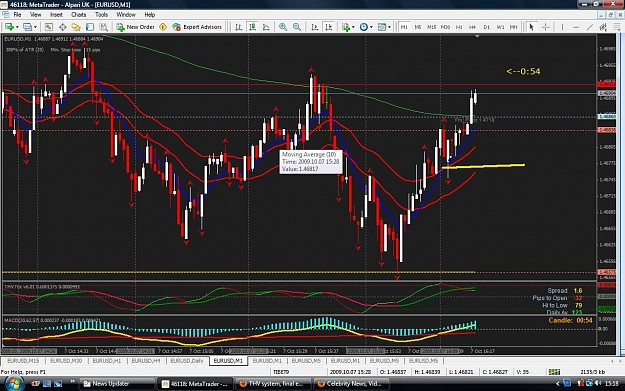Switch timeframe to M15

pos(432,27)
